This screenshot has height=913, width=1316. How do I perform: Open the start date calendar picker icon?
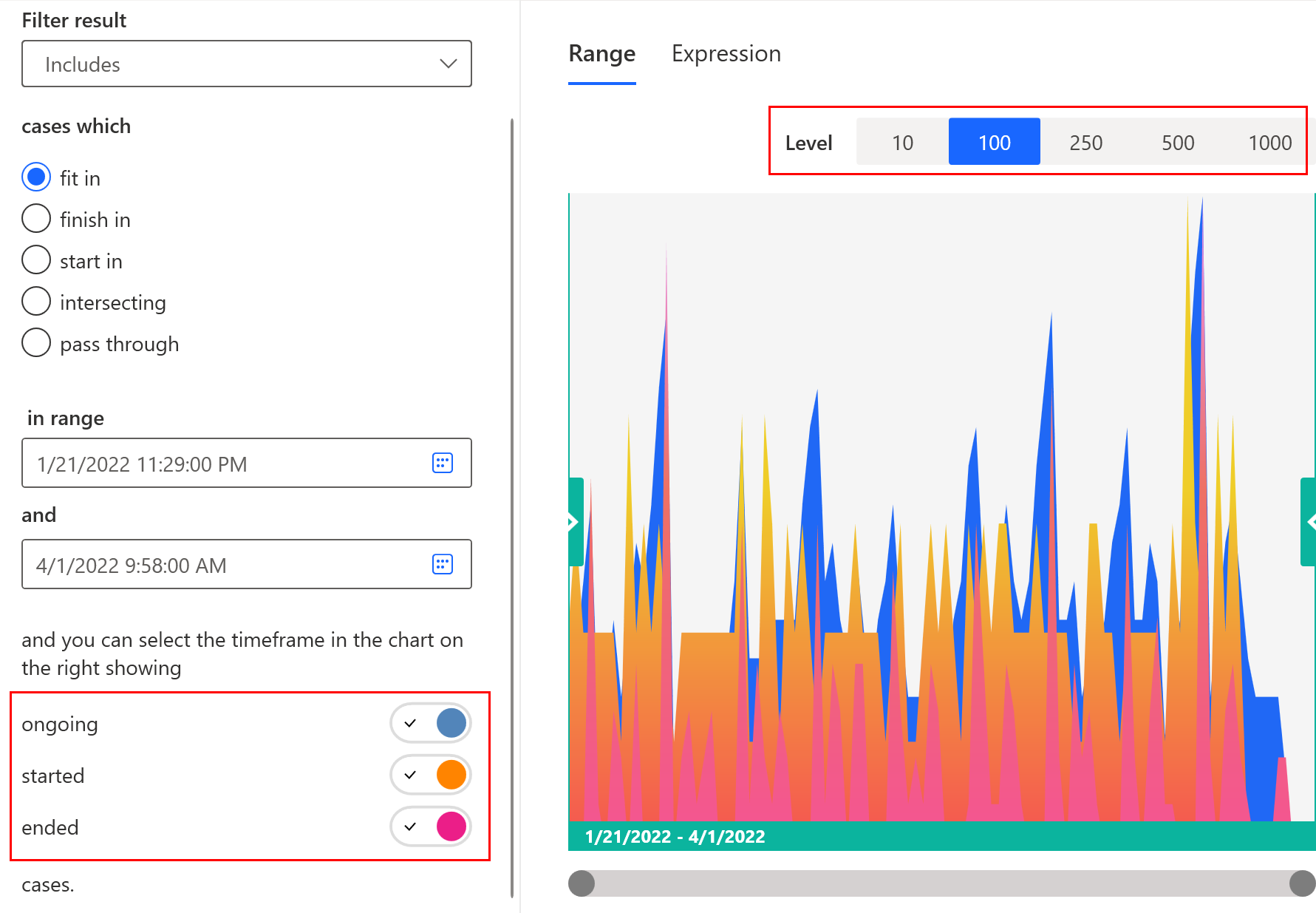point(442,464)
